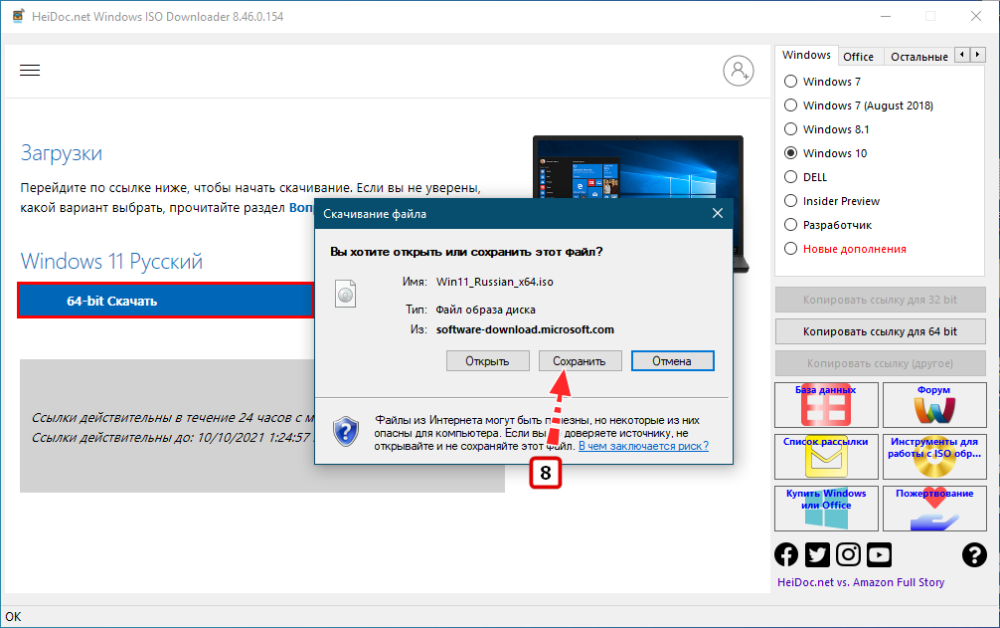The width and height of the screenshot is (1000, 628).
Task: Select the Windows 7 radio button
Action: pyautogui.click(x=790, y=82)
